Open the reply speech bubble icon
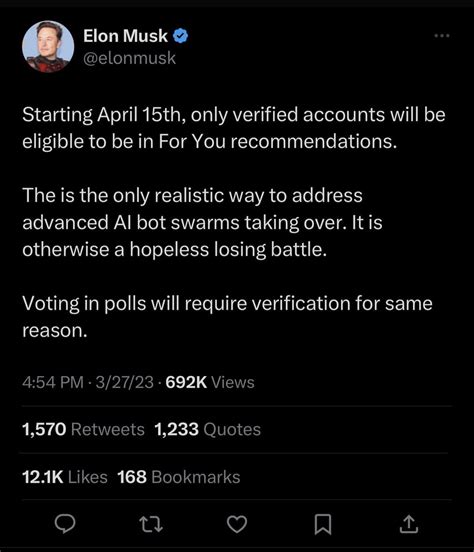This screenshot has height=552, width=474. tap(65, 524)
